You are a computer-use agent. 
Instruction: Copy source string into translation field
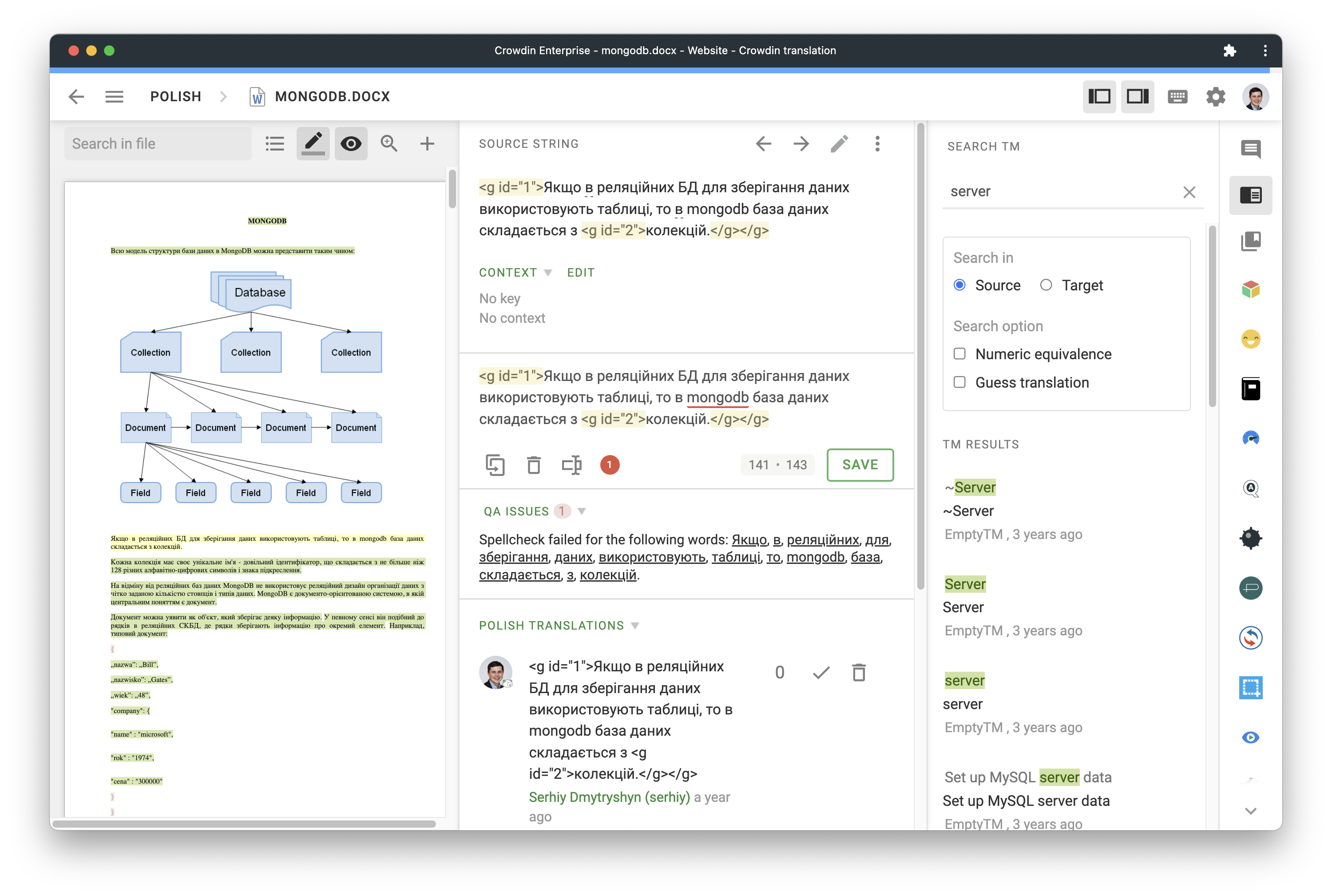tap(495, 464)
